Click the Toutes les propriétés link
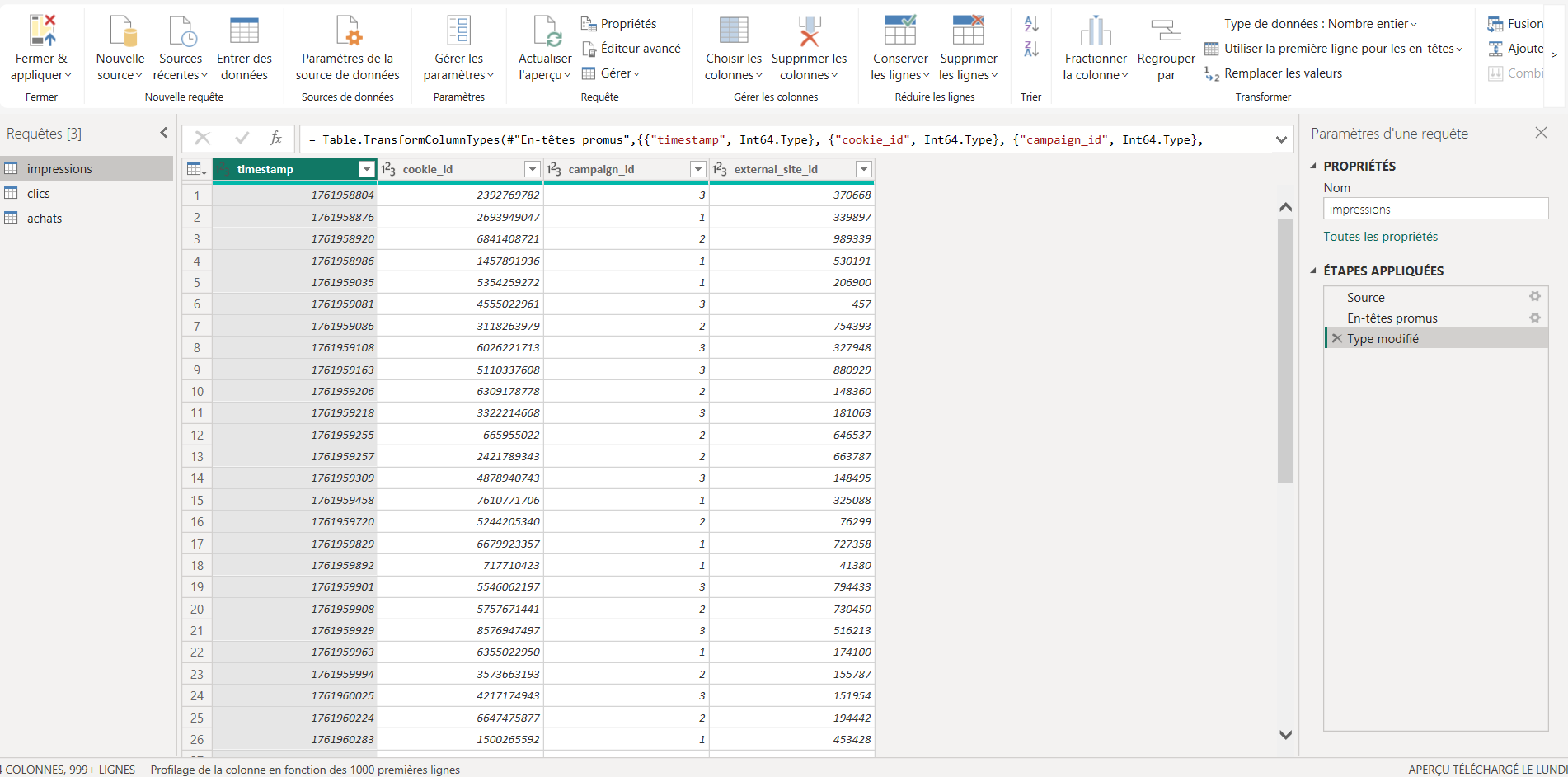This screenshot has width=1568, height=777. [1380, 237]
